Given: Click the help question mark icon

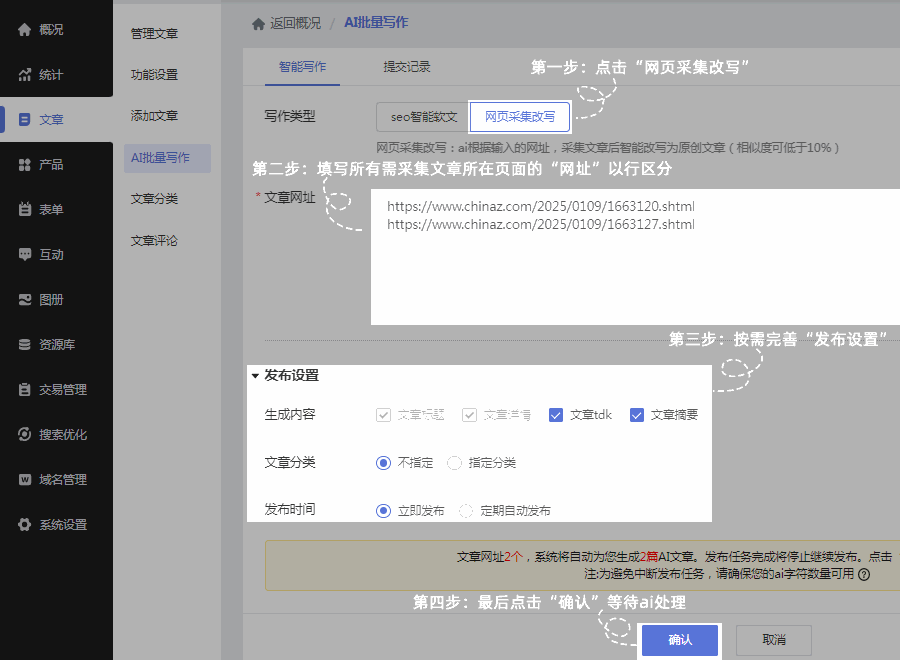Looking at the screenshot, I should click(864, 574).
